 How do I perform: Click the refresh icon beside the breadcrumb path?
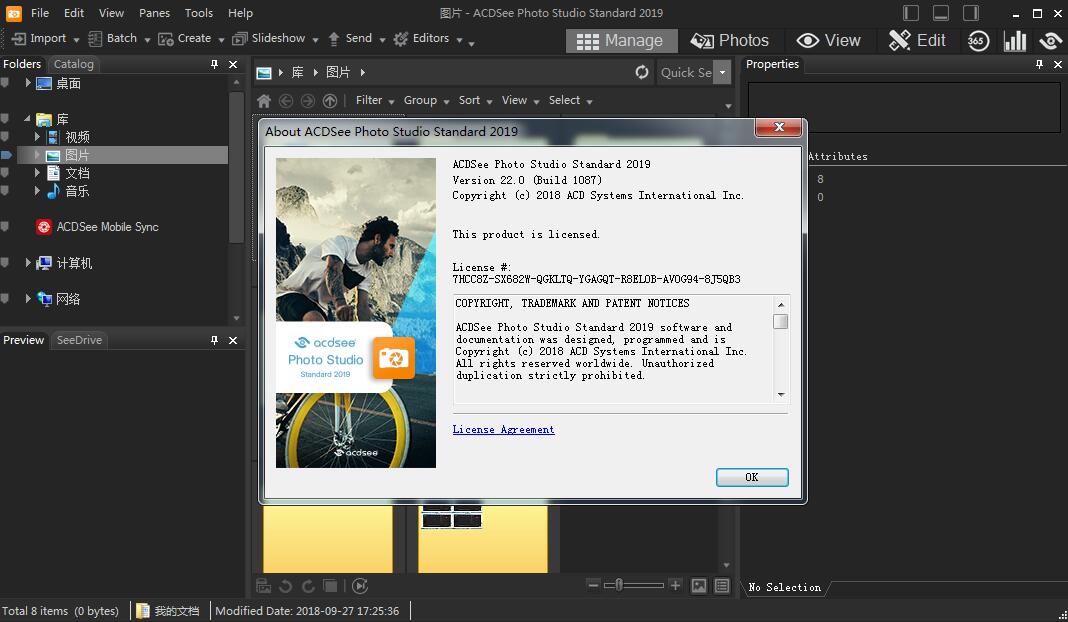click(641, 72)
